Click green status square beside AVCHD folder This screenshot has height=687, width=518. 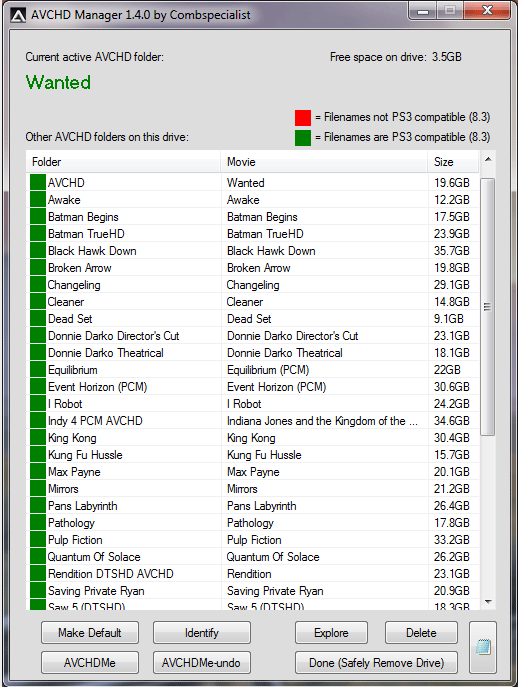[38, 182]
